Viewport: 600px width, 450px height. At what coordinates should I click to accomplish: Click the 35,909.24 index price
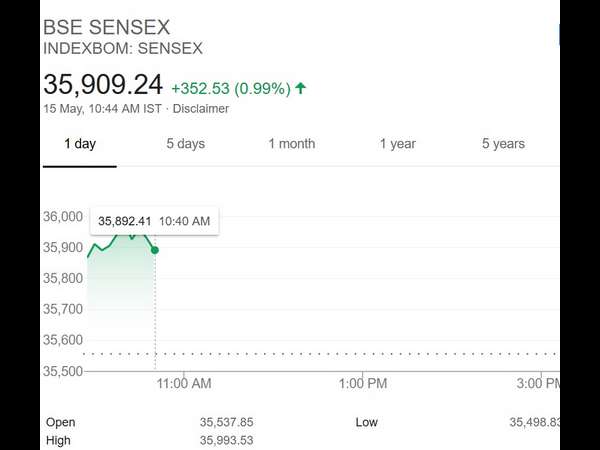(x=102, y=86)
